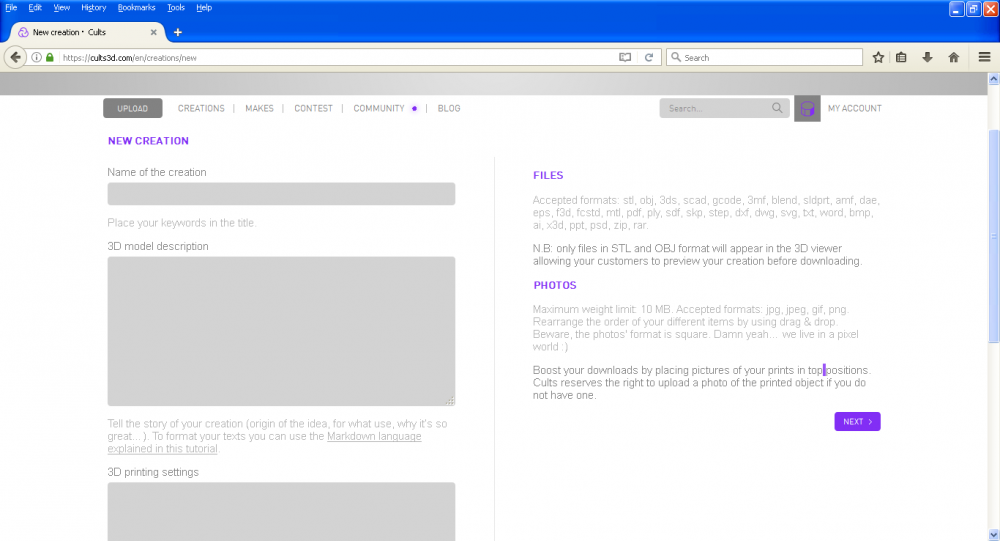1000x541 pixels.
Task: Click the vertical scrollbar thumb
Action: 994,236
